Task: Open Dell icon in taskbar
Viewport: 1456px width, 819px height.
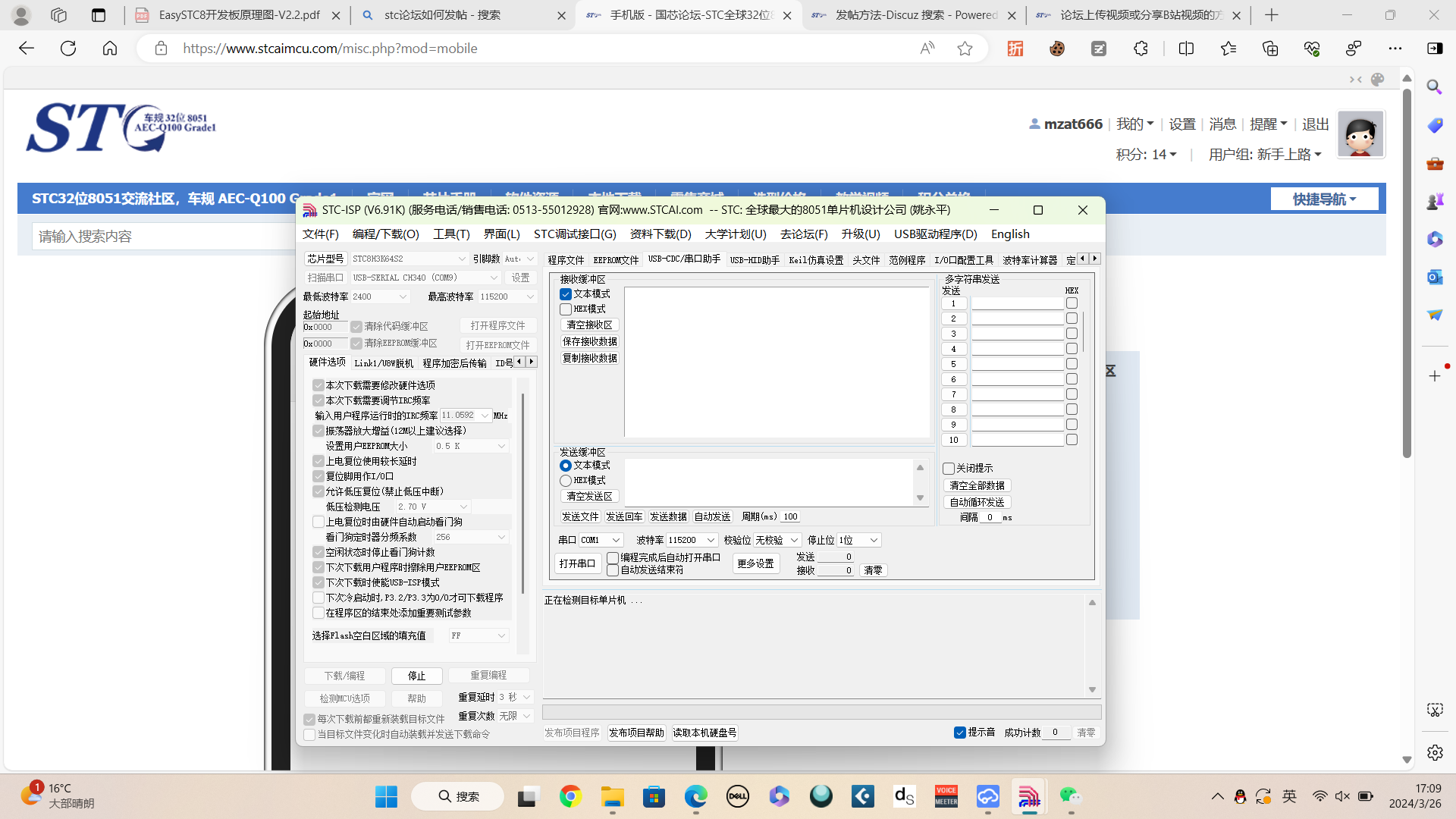Action: click(738, 796)
